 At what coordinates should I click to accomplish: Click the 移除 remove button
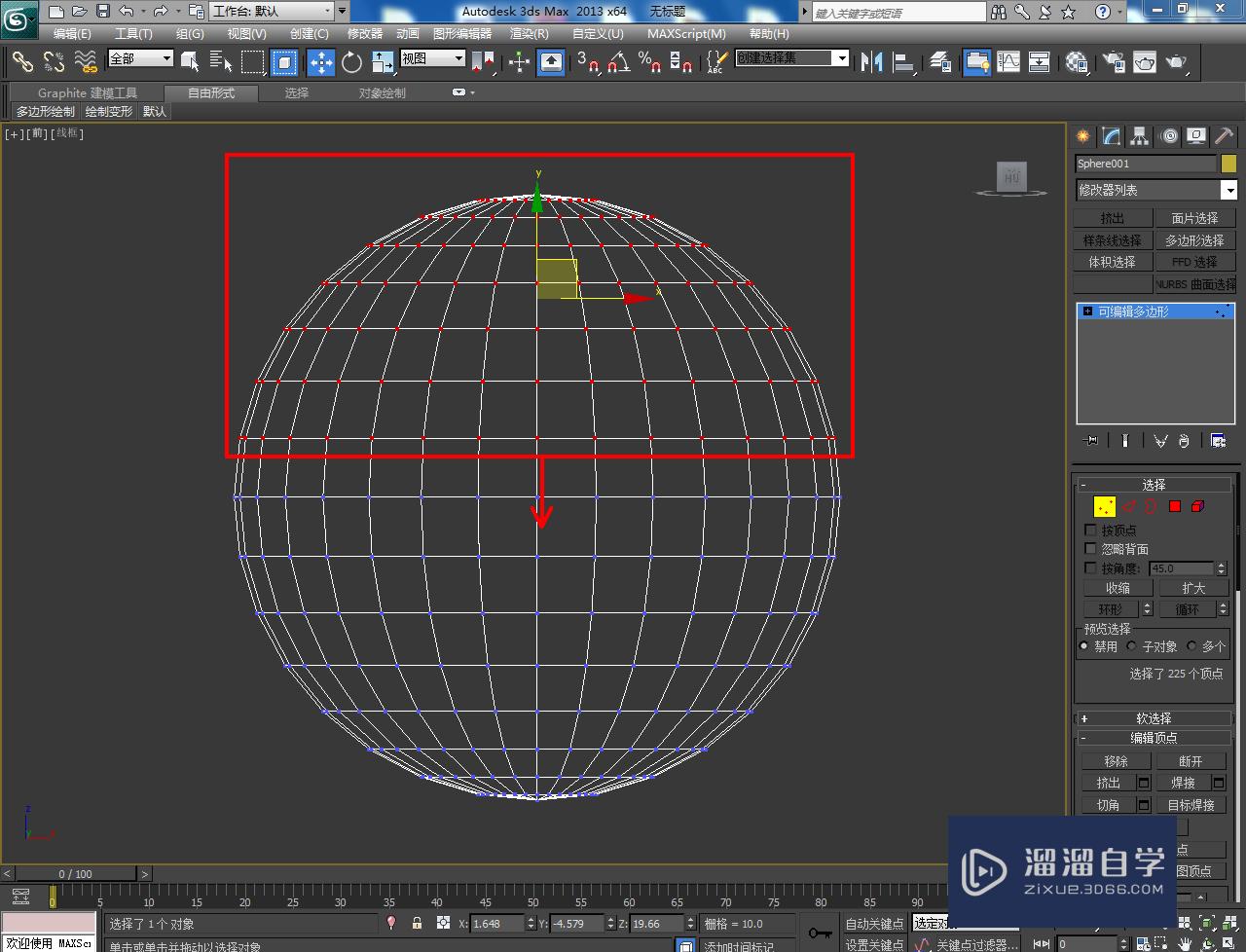[x=1116, y=761]
